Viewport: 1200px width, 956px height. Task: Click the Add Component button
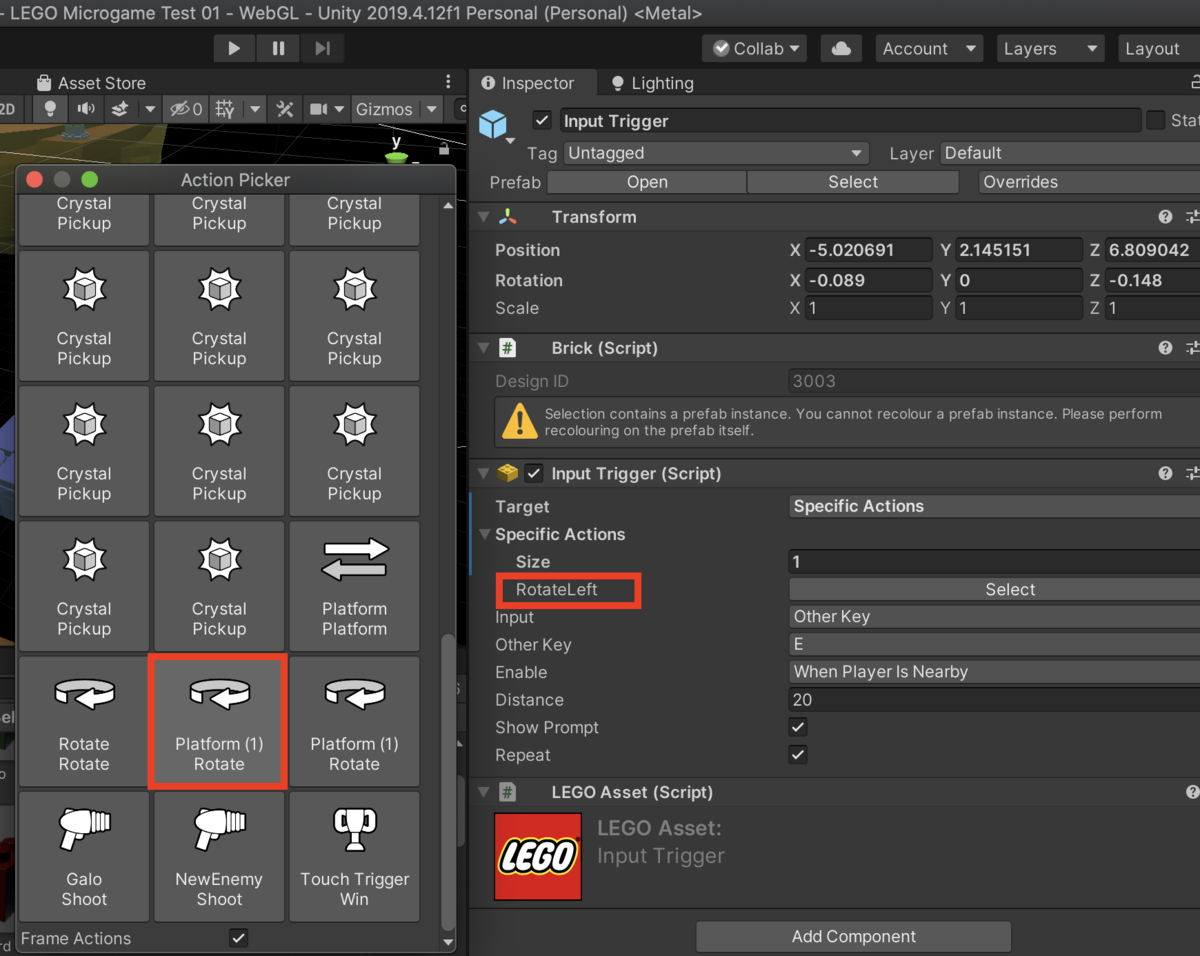click(x=853, y=937)
